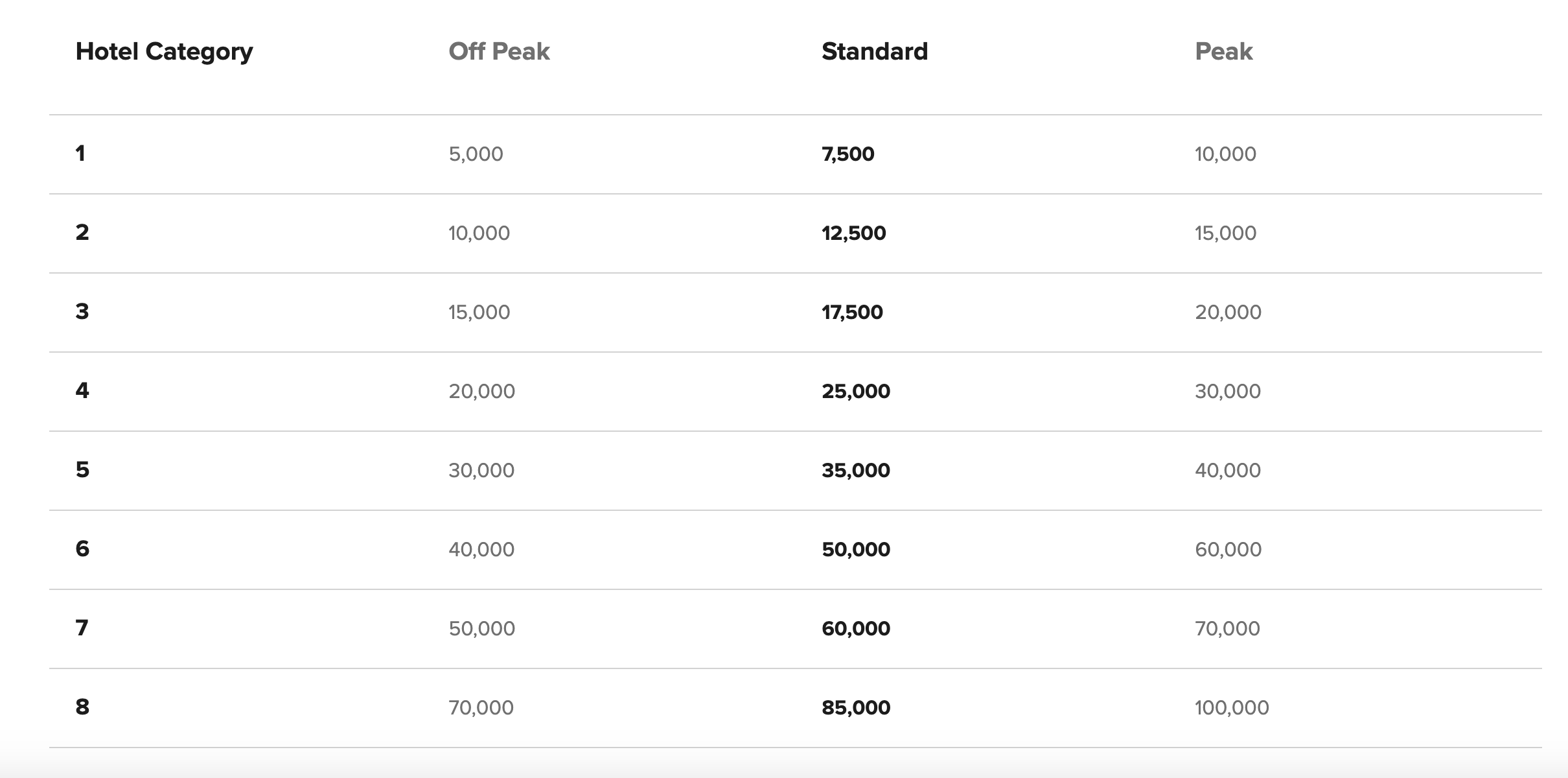Select the 35,000 Standard rate
1568x778 pixels.
(x=855, y=471)
